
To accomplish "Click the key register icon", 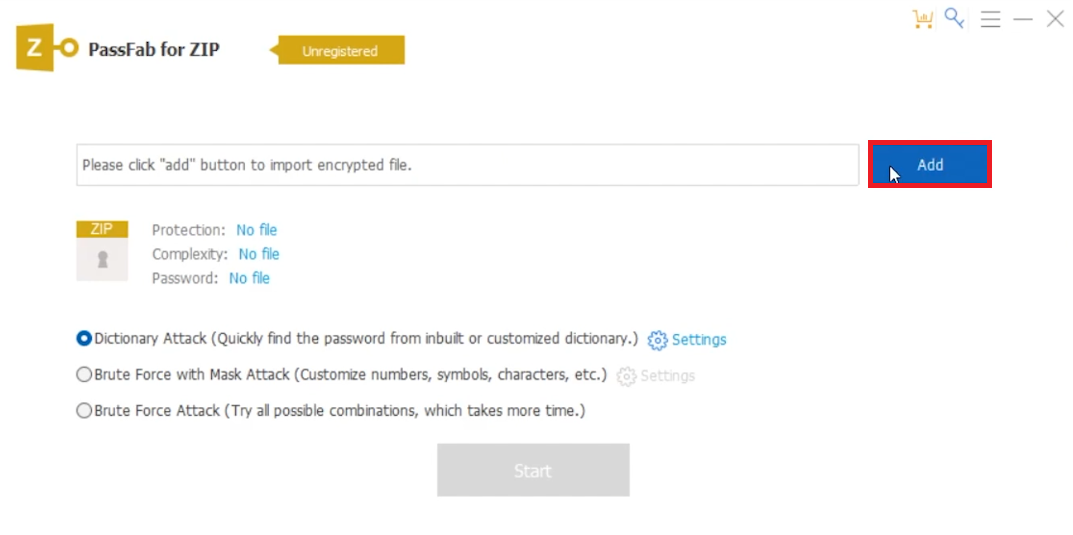I will pos(955,19).
